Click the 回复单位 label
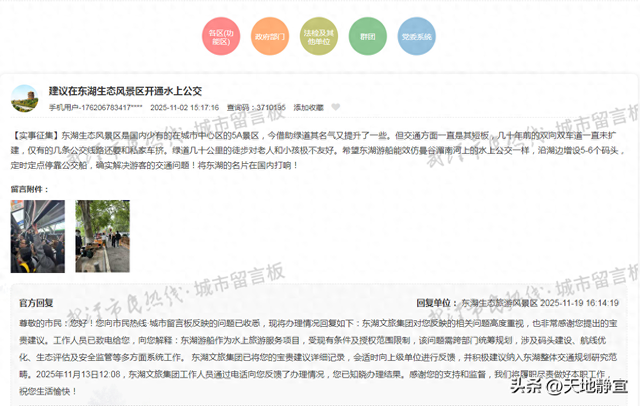 click(437, 303)
